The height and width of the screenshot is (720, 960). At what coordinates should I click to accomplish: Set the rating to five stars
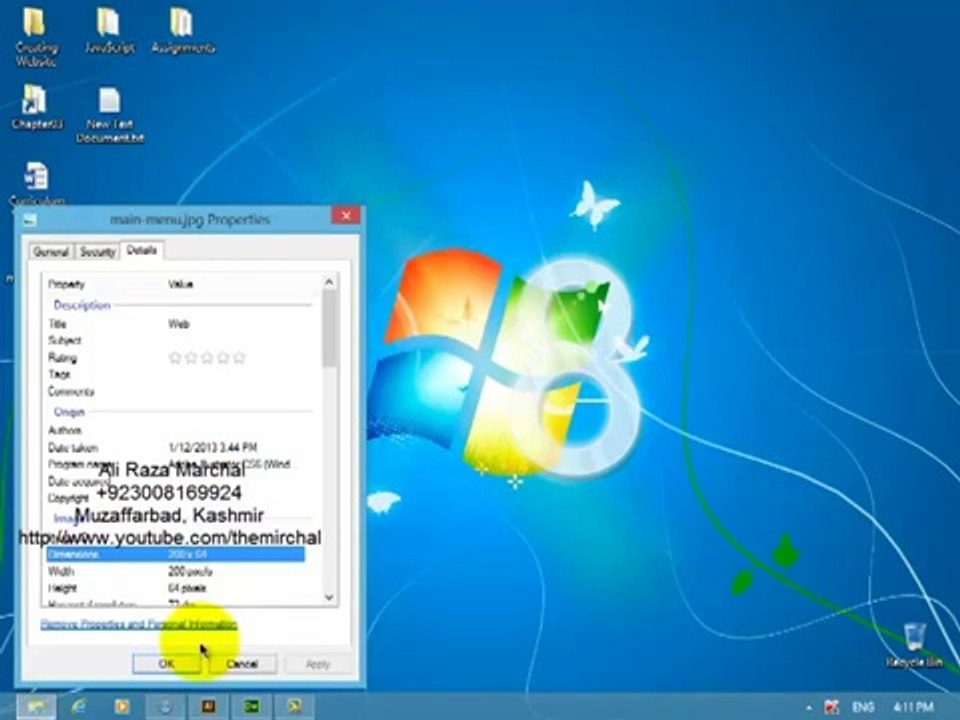click(x=239, y=358)
